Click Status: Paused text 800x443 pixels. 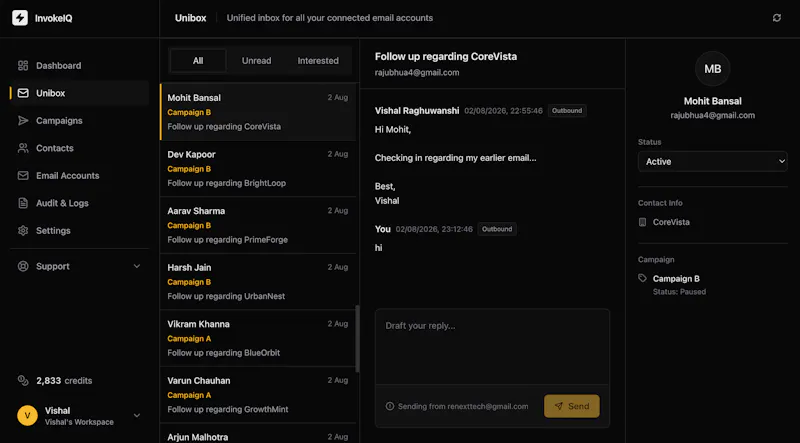pyautogui.click(x=680, y=292)
